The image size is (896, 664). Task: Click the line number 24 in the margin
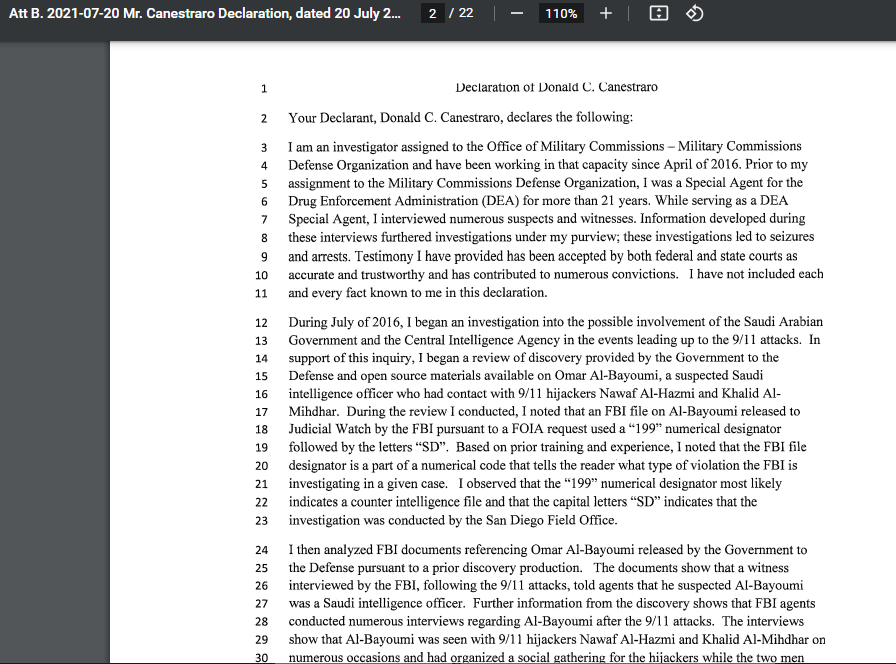coord(261,550)
